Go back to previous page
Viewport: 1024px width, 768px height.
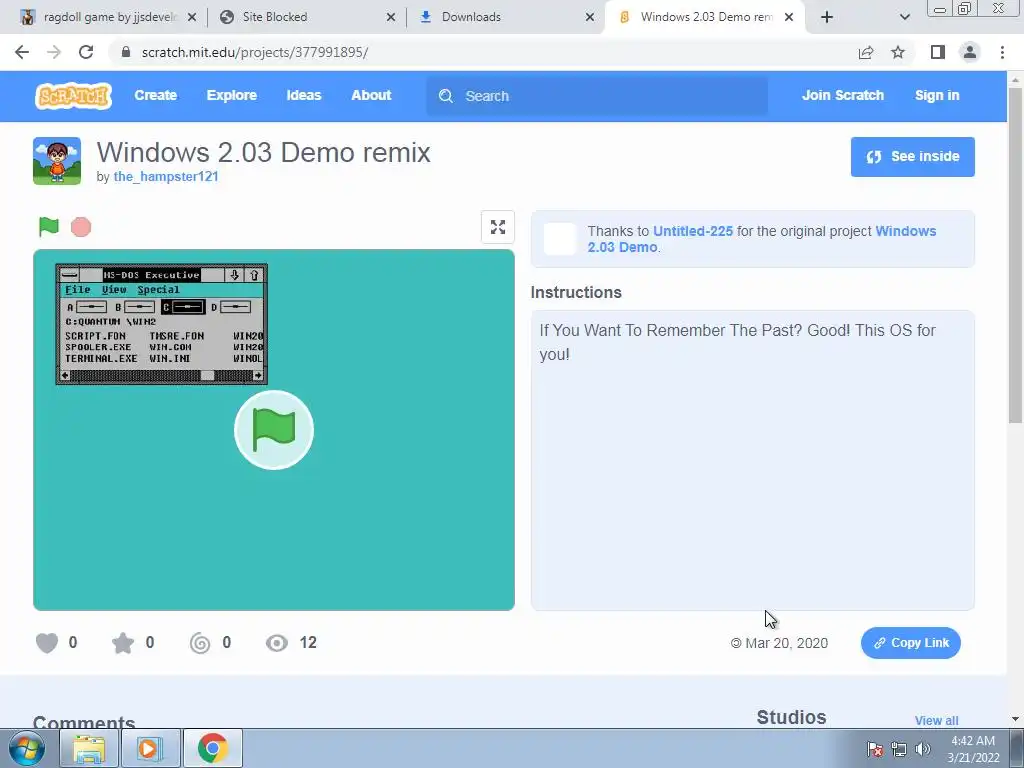22,52
